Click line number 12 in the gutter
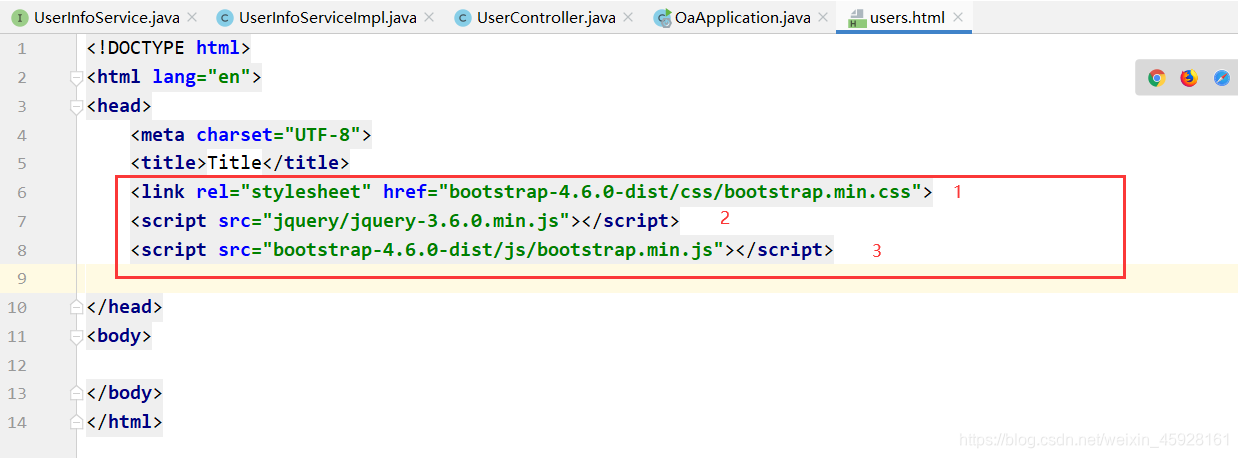1238x458 pixels. pos(16,365)
